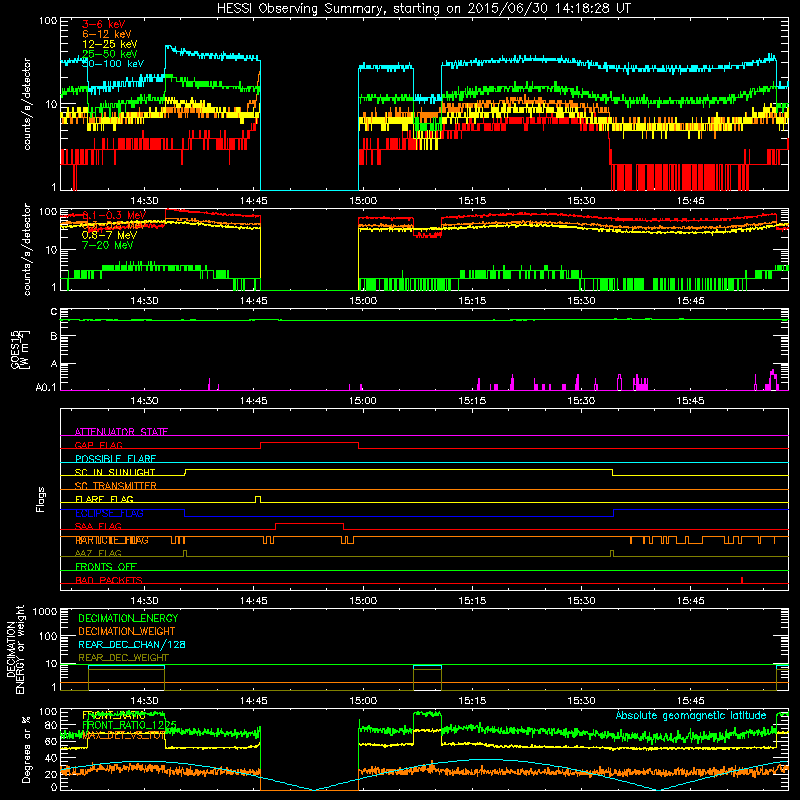Click the Absolute geomagnetic latitude label
The image size is (800, 800).
691,715
